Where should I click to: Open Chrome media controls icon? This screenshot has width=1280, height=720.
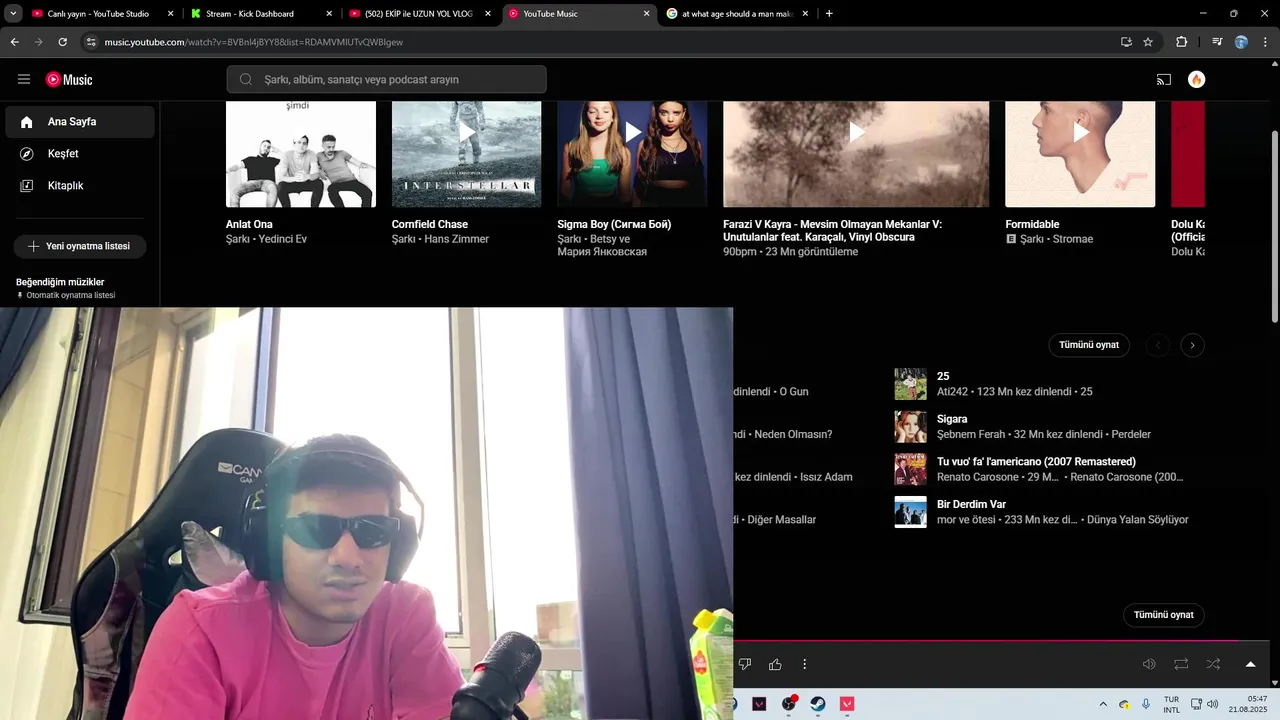pos(1217,42)
